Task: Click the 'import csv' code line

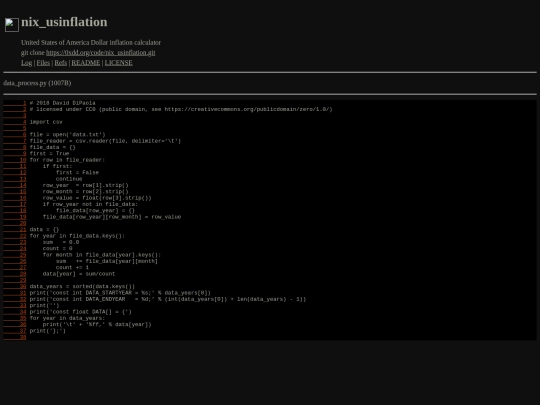Action: click(x=46, y=122)
